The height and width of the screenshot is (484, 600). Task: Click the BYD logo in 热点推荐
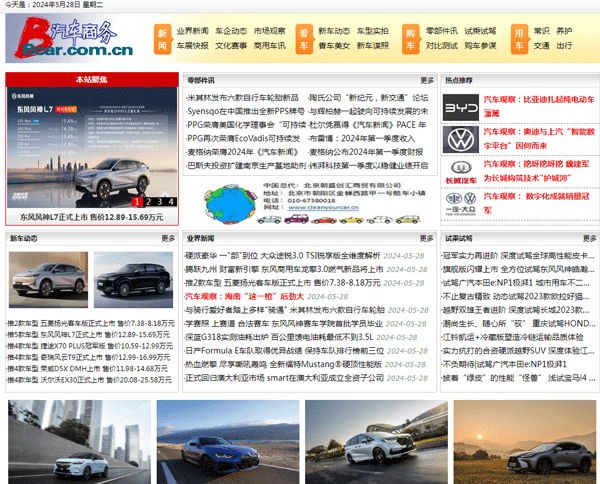[x=461, y=108]
